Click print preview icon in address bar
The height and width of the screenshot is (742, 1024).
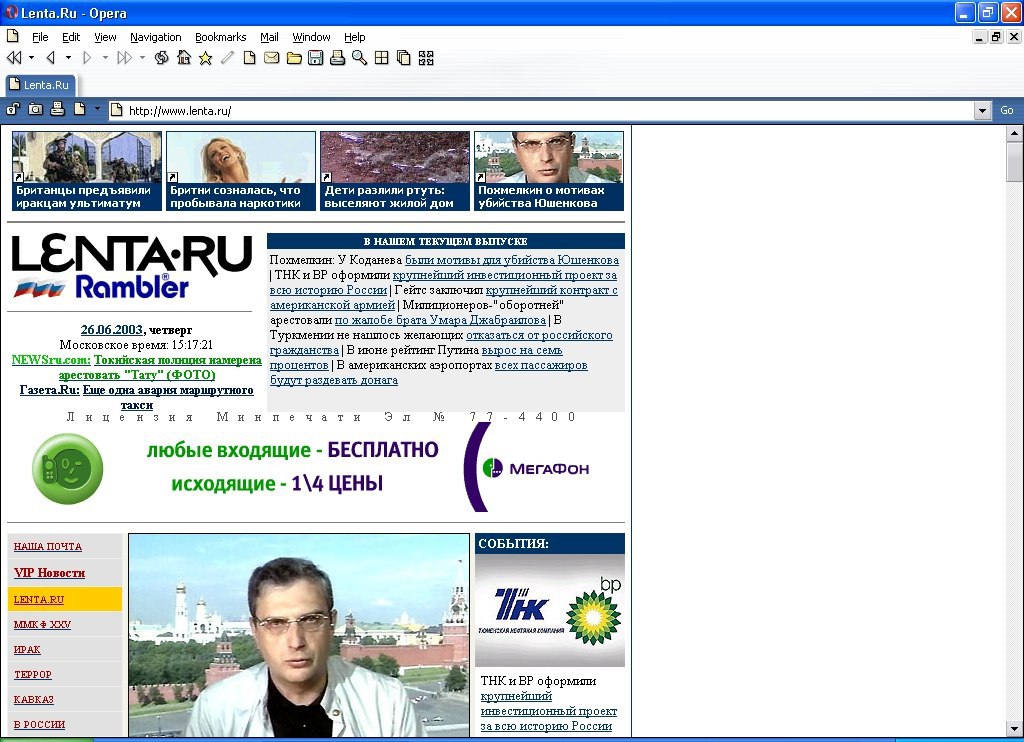click(x=57, y=109)
